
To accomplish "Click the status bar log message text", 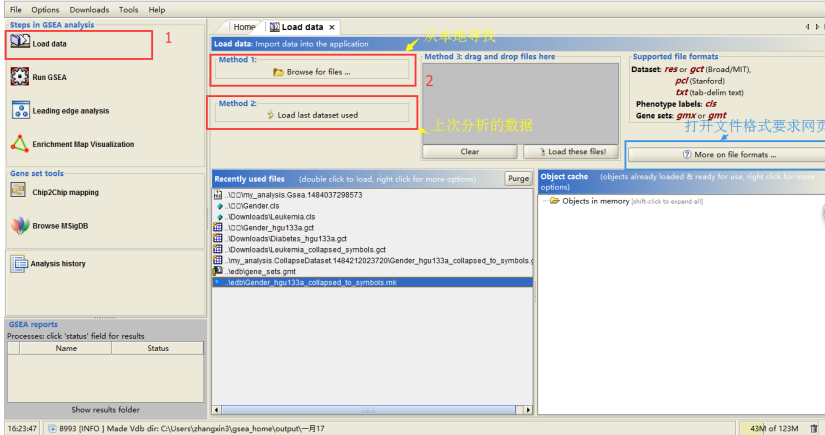I will 192,429.
